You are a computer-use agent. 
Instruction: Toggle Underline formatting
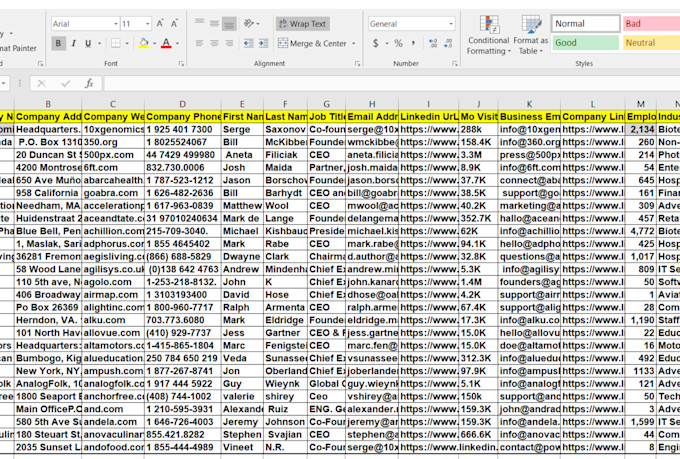88,43
